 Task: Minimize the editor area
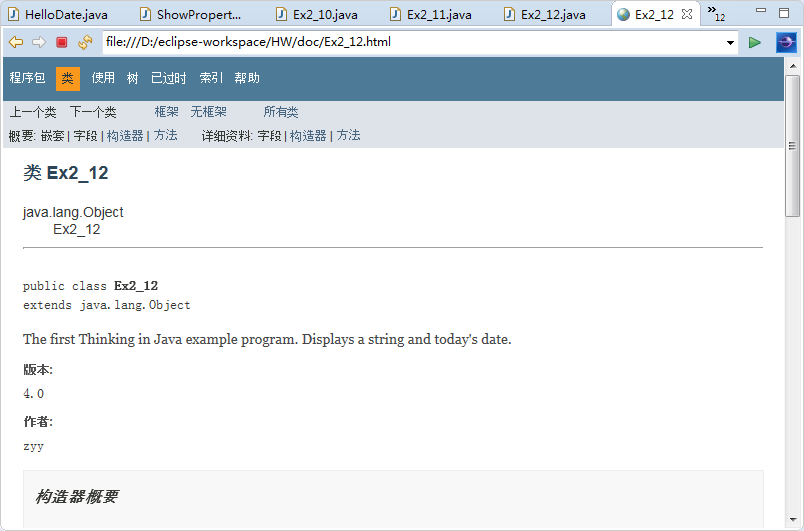(x=761, y=11)
